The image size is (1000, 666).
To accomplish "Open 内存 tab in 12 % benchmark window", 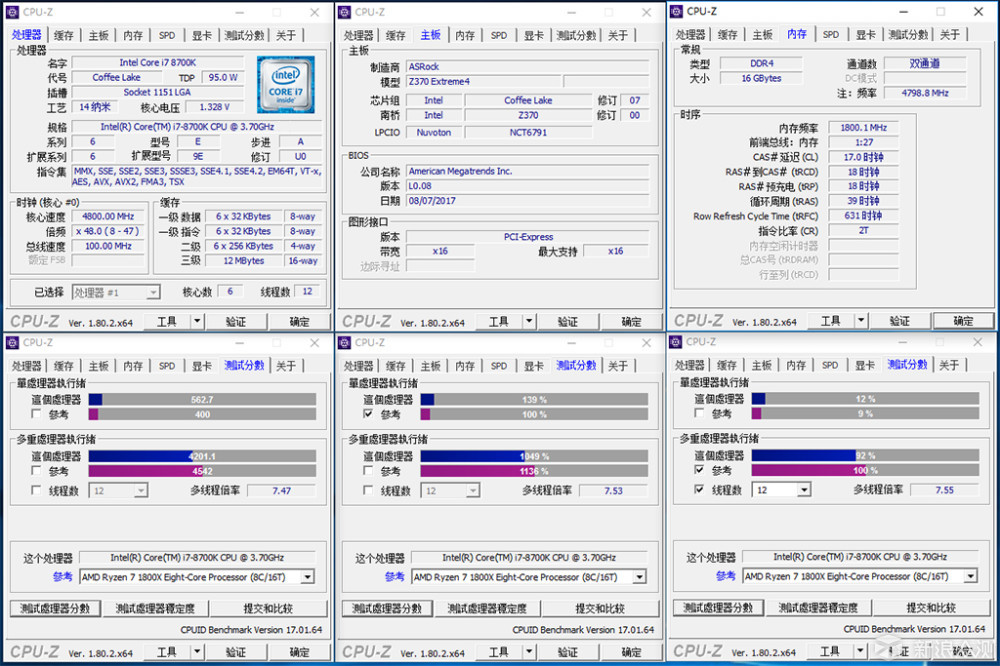I will pyautogui.click(x=796, y=366).
